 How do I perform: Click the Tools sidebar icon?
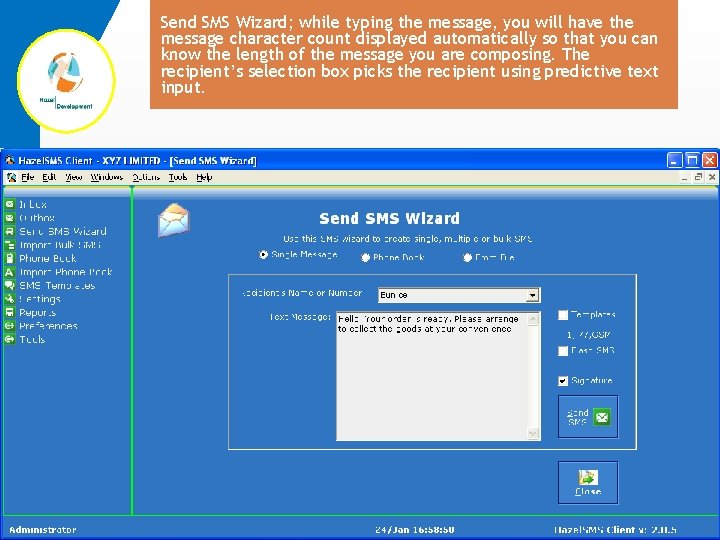(9, 339)
